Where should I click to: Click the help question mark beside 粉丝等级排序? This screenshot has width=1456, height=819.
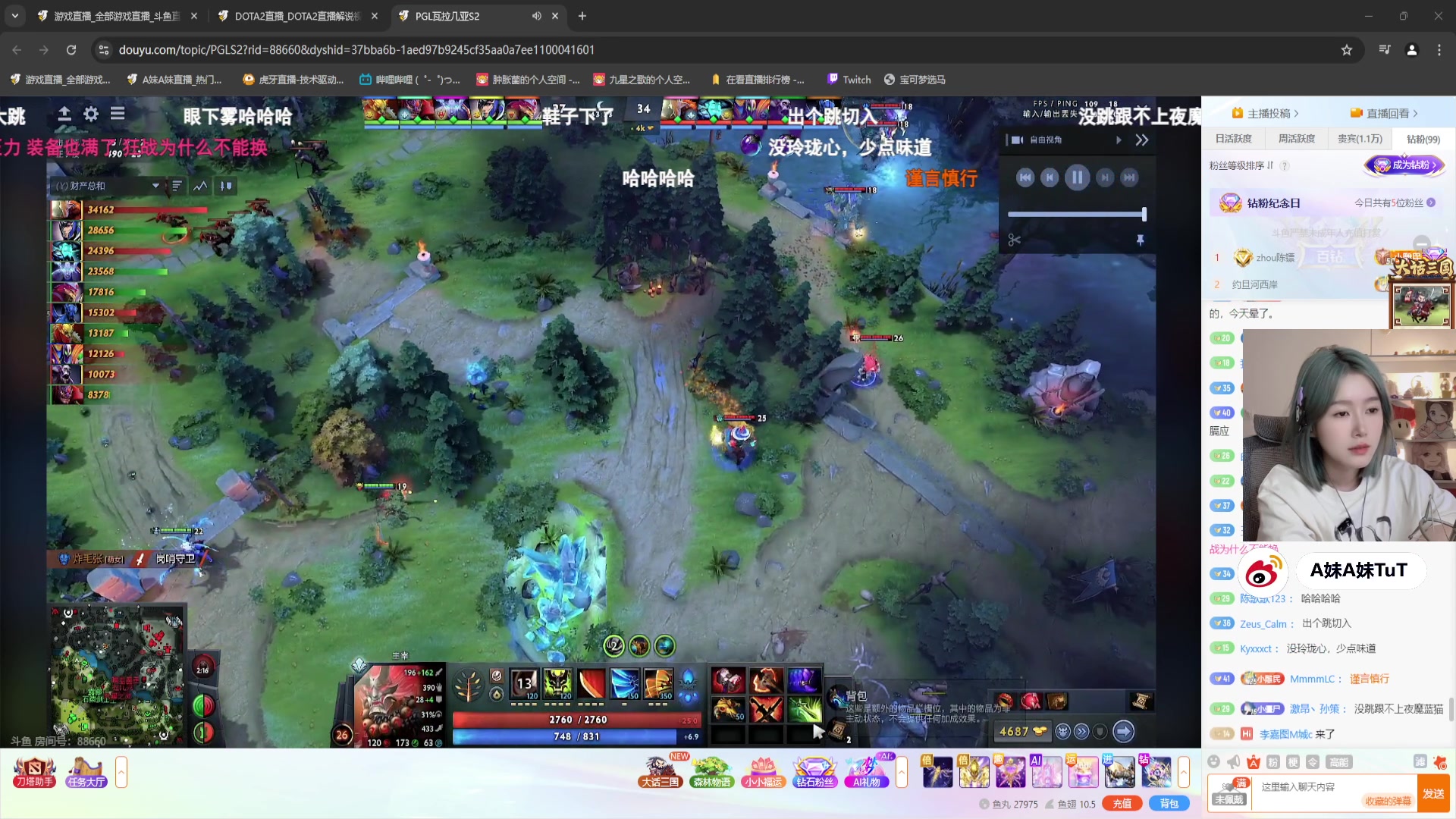coord(1285,165)
